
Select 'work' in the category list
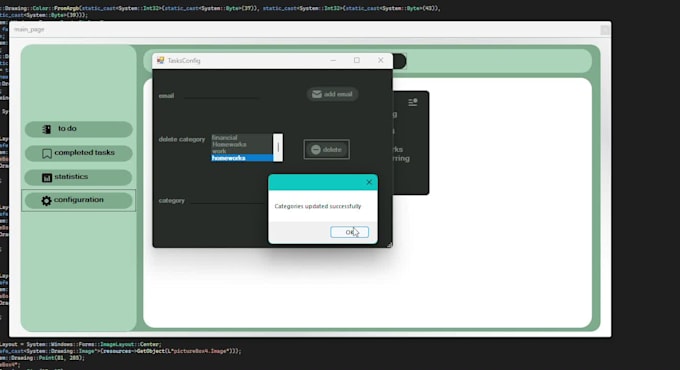pyautogui.click(x=242, y=151)
